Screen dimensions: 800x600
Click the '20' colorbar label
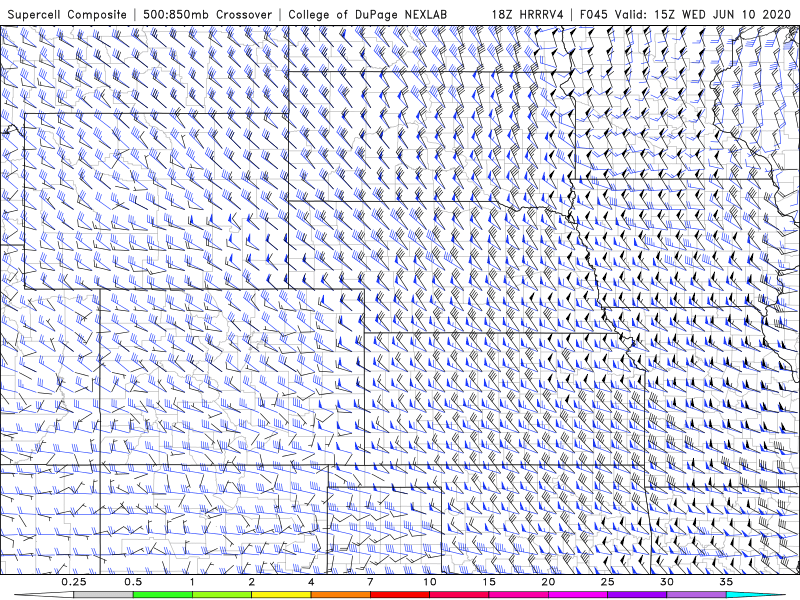(x=548, y=582)
